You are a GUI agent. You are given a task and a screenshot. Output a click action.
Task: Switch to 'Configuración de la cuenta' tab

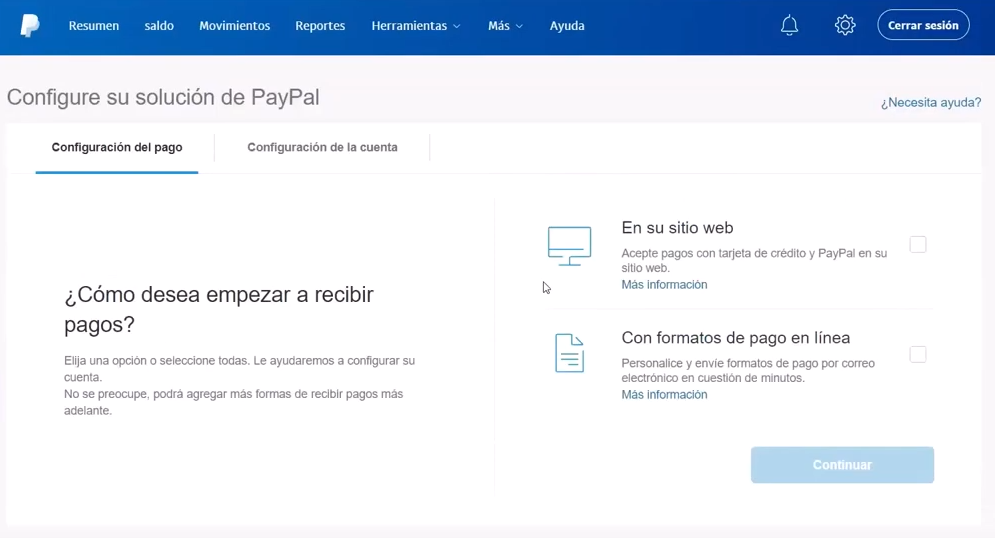(x=322, y=147)
